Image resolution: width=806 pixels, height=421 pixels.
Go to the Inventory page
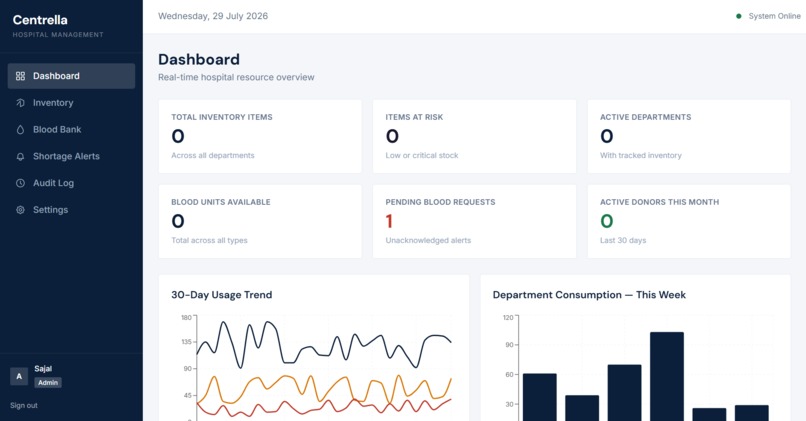point(71,103)
